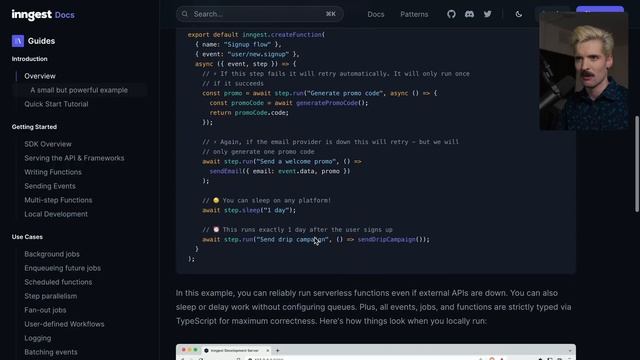
Task: Open Logging page
Action: (x=38, y=338)
